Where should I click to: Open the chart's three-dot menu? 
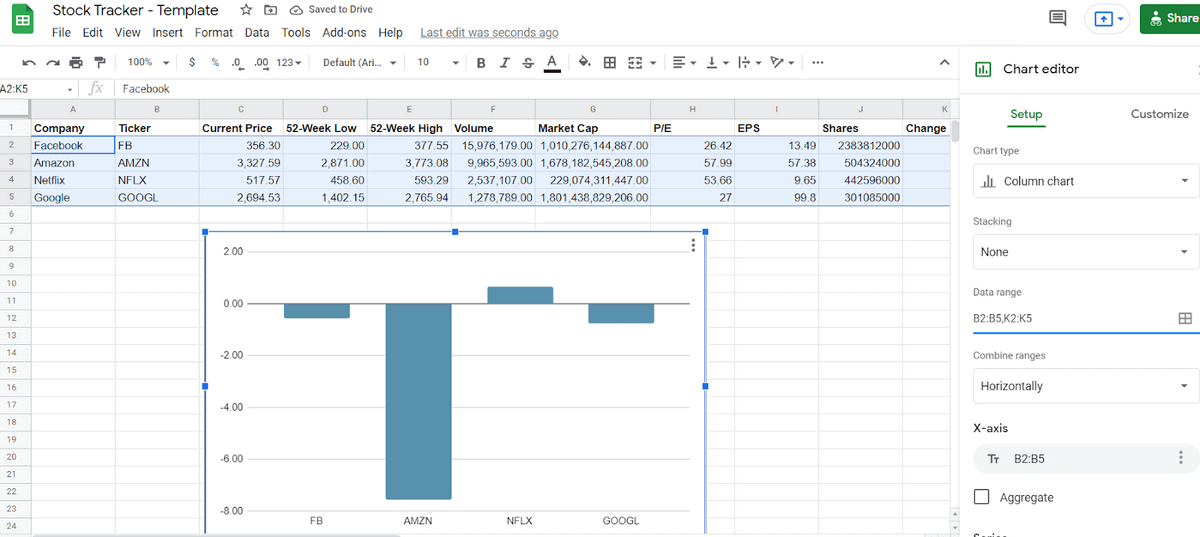tap(692, 246)
